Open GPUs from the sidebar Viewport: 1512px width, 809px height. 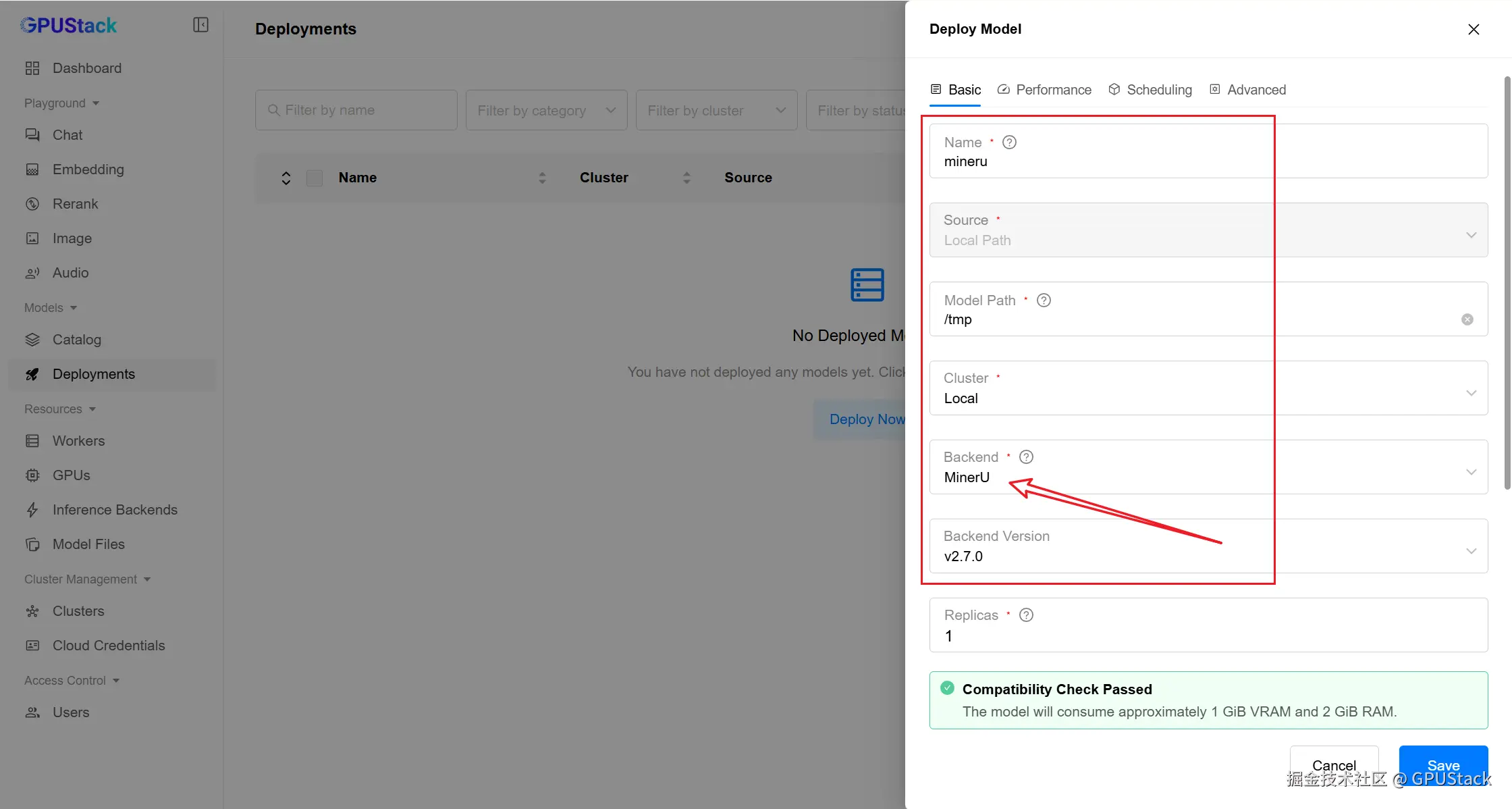coord(71,475)
